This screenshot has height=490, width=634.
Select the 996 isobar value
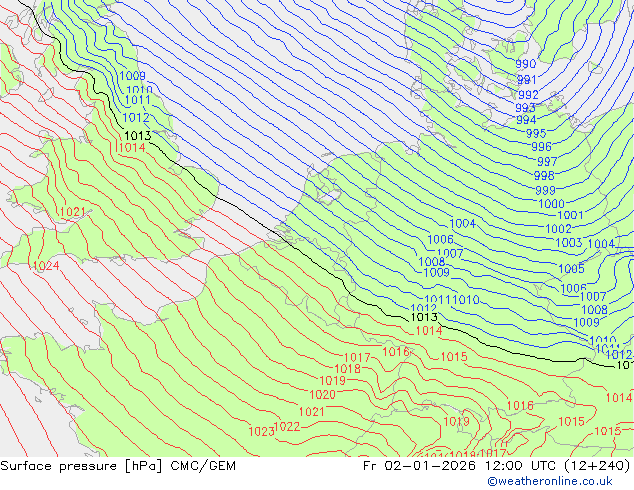coord(541,147)
